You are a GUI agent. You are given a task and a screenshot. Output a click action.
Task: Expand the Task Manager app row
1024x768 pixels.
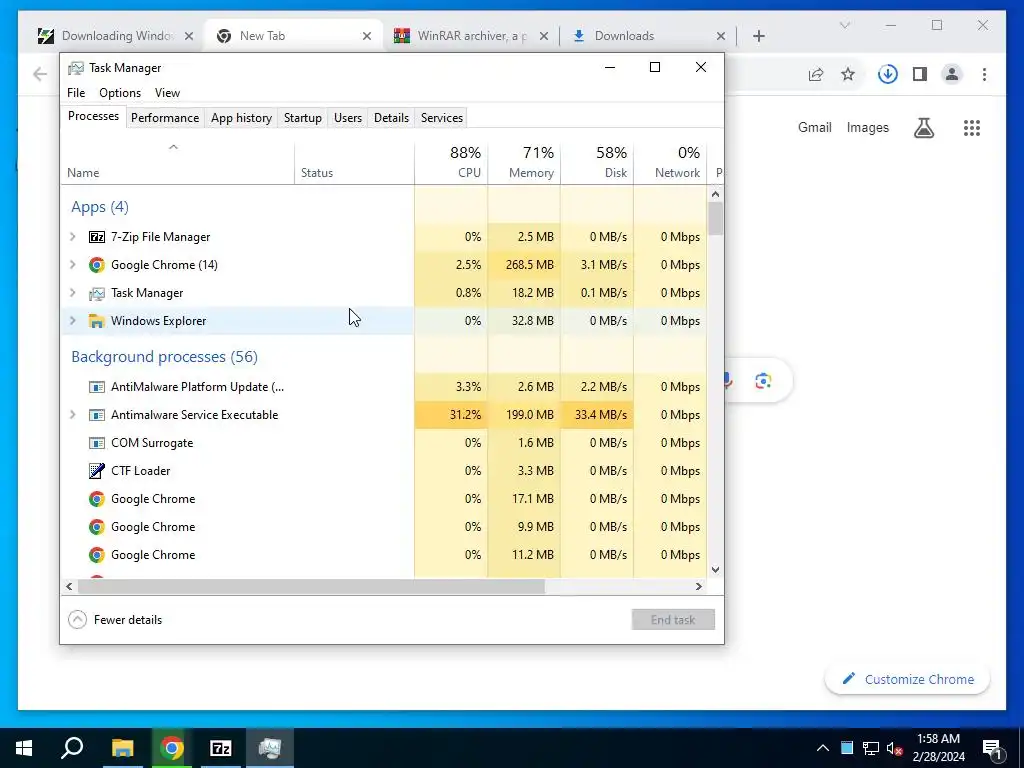tap(72, 293)
